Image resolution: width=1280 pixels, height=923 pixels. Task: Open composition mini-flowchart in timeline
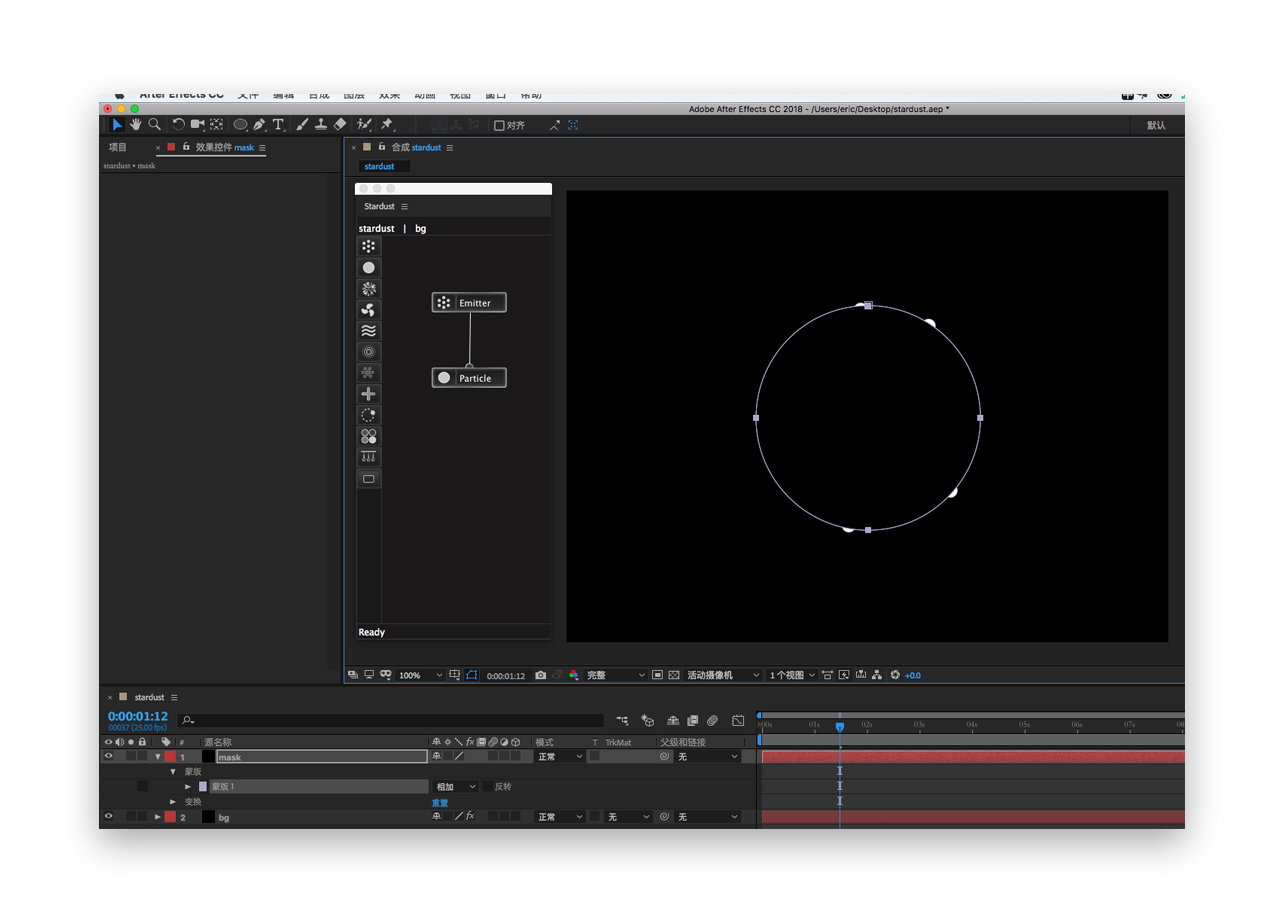coord(623,720)
